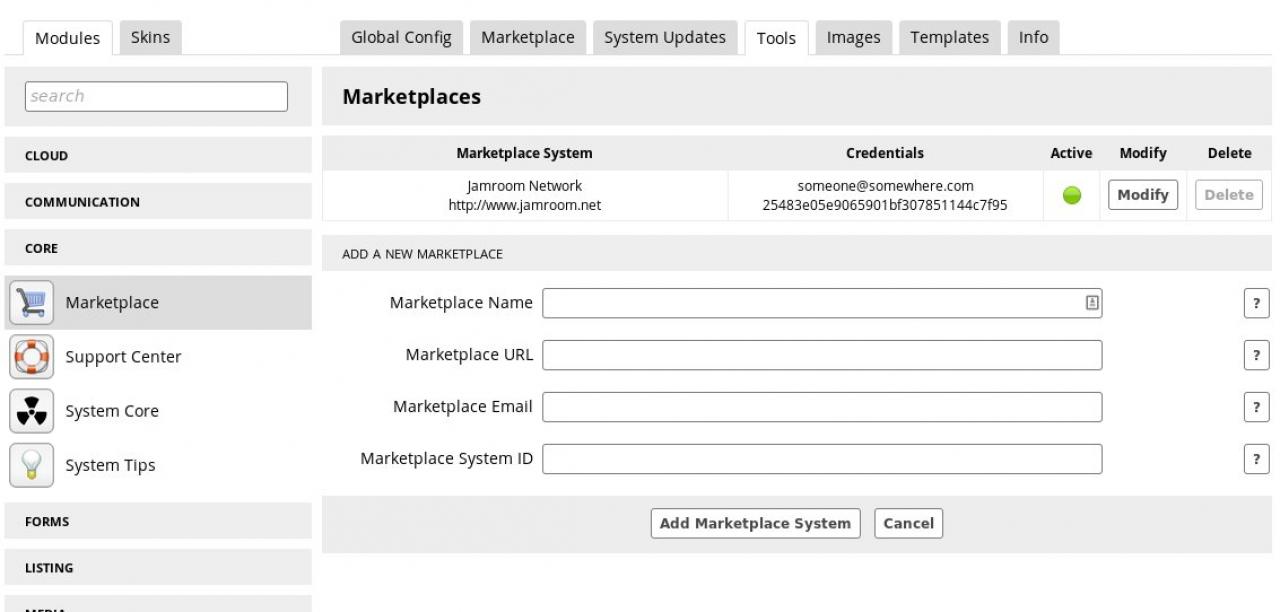This screenshot has width=1280, height=612.
Task: Open help for Marketplace URL field
Action: [x=1255, y=355]
